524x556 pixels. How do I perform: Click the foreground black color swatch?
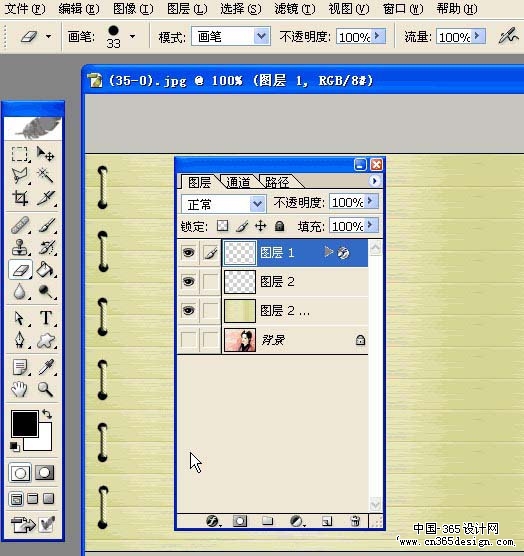[x=24, y=423]
